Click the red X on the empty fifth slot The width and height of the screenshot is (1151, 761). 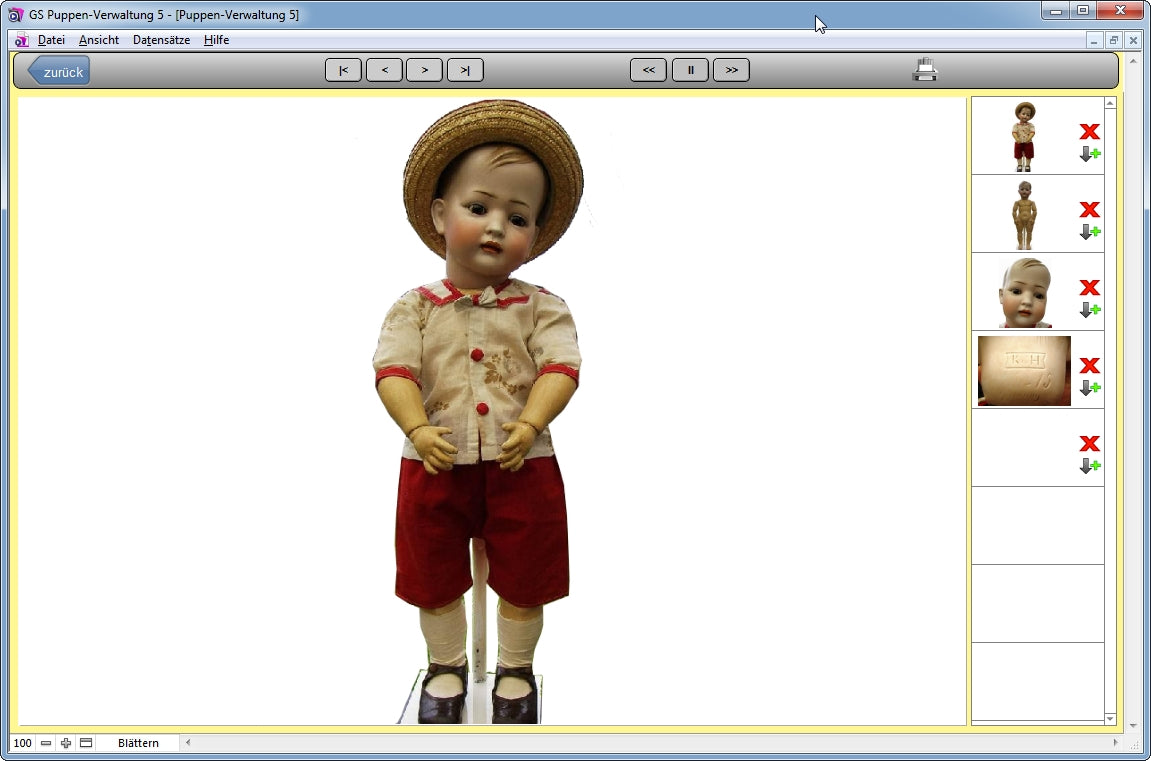pyautogui.click(x=1089, y=443)
